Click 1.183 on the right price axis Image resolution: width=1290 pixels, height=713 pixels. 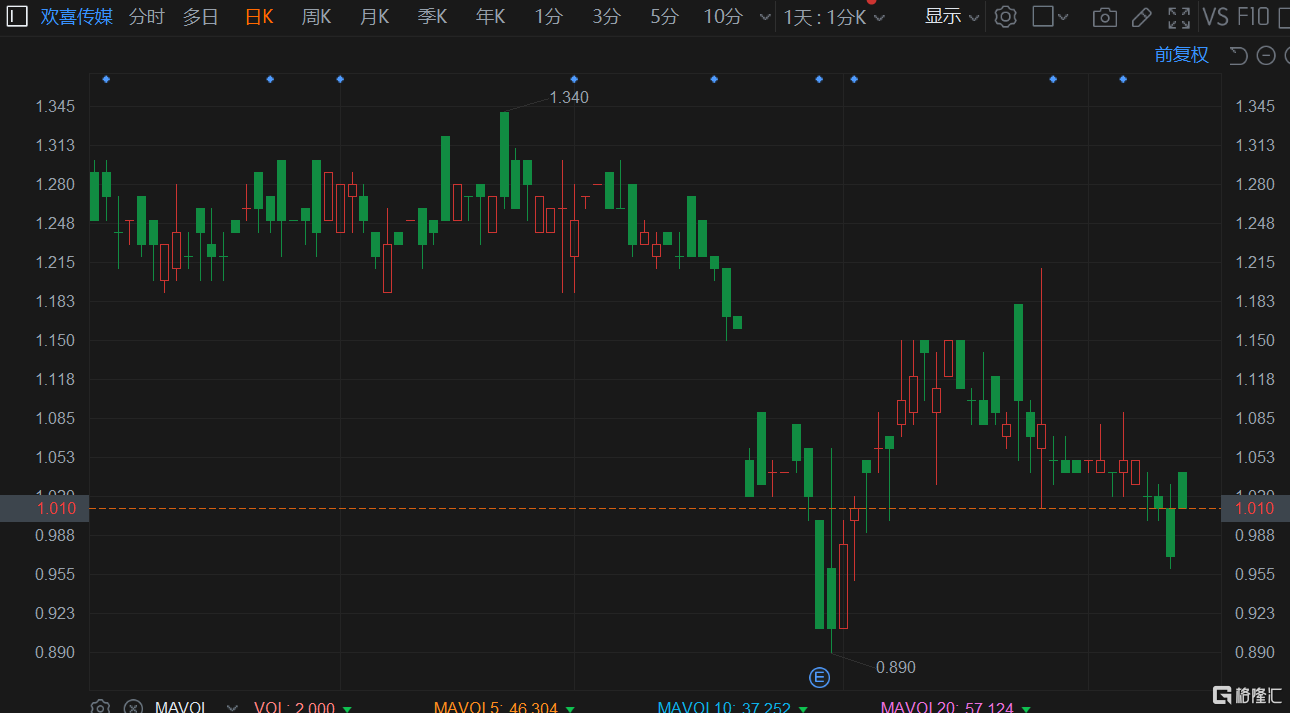(x=1255, y=301)
